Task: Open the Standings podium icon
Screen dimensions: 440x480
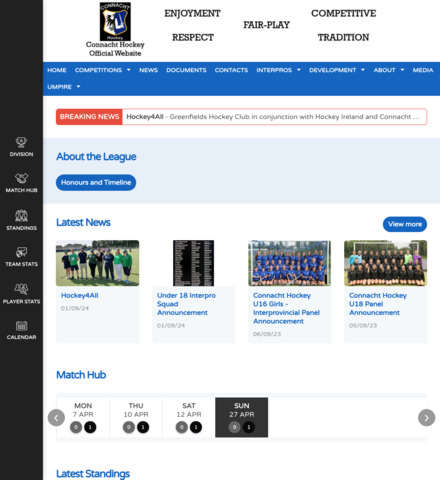Action: [21, 216]
